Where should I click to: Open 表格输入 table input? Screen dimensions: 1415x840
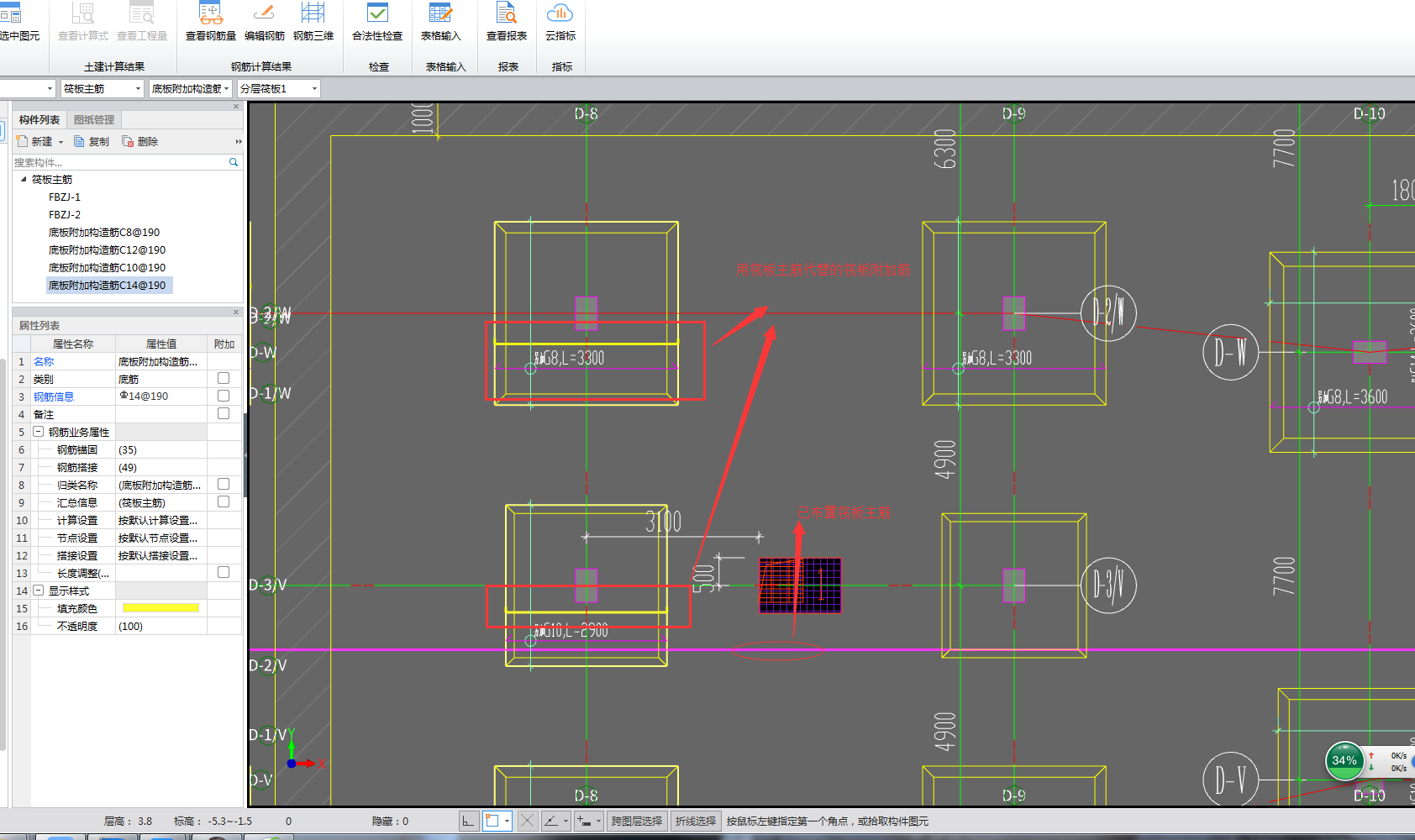441,23
